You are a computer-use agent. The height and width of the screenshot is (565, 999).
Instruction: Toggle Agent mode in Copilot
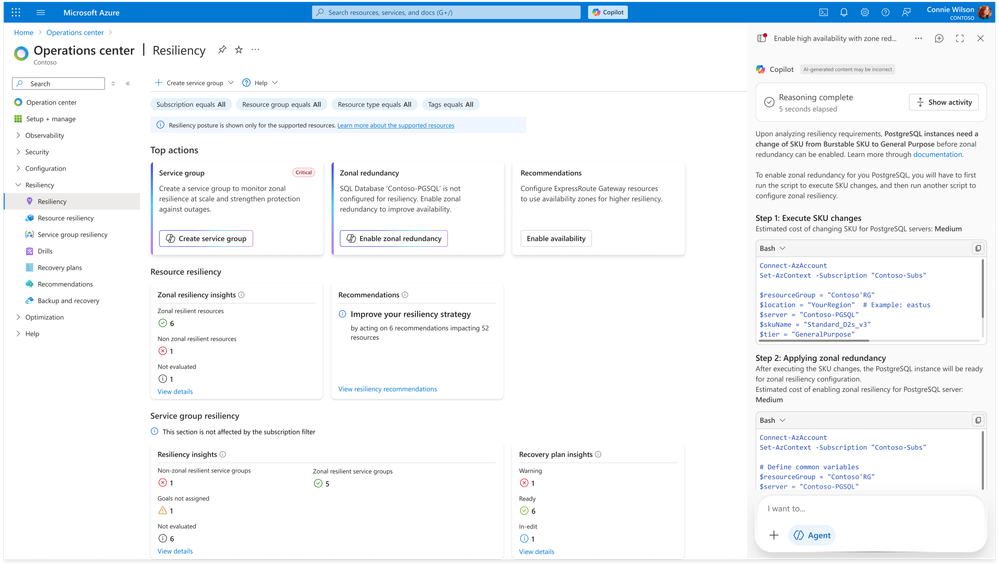click(812, 535)
